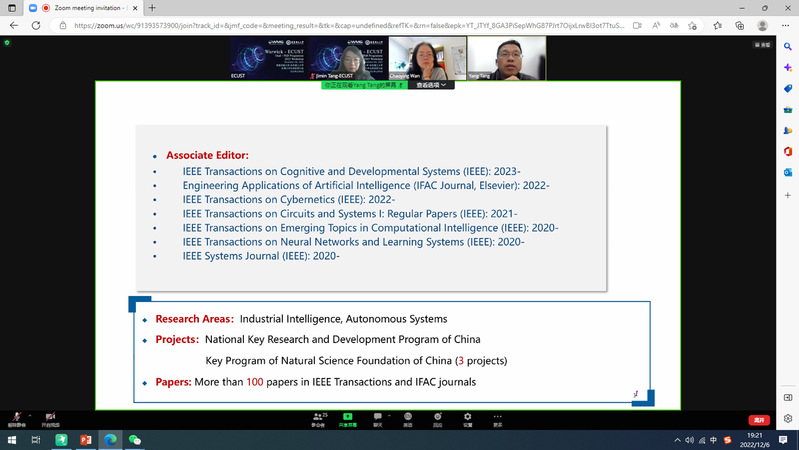799x450 pixels.
Task: Go back to previous page
Action: 14,25
